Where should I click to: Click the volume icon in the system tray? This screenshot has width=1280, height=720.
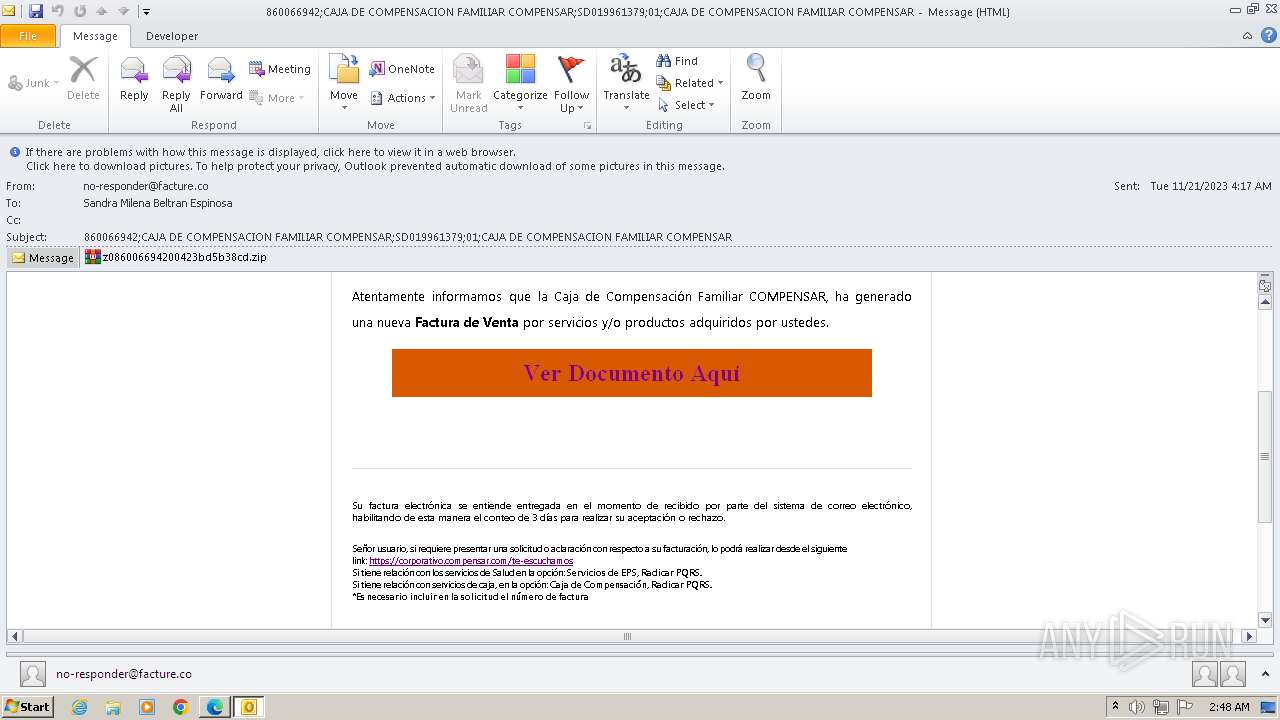pos(1136,707)
